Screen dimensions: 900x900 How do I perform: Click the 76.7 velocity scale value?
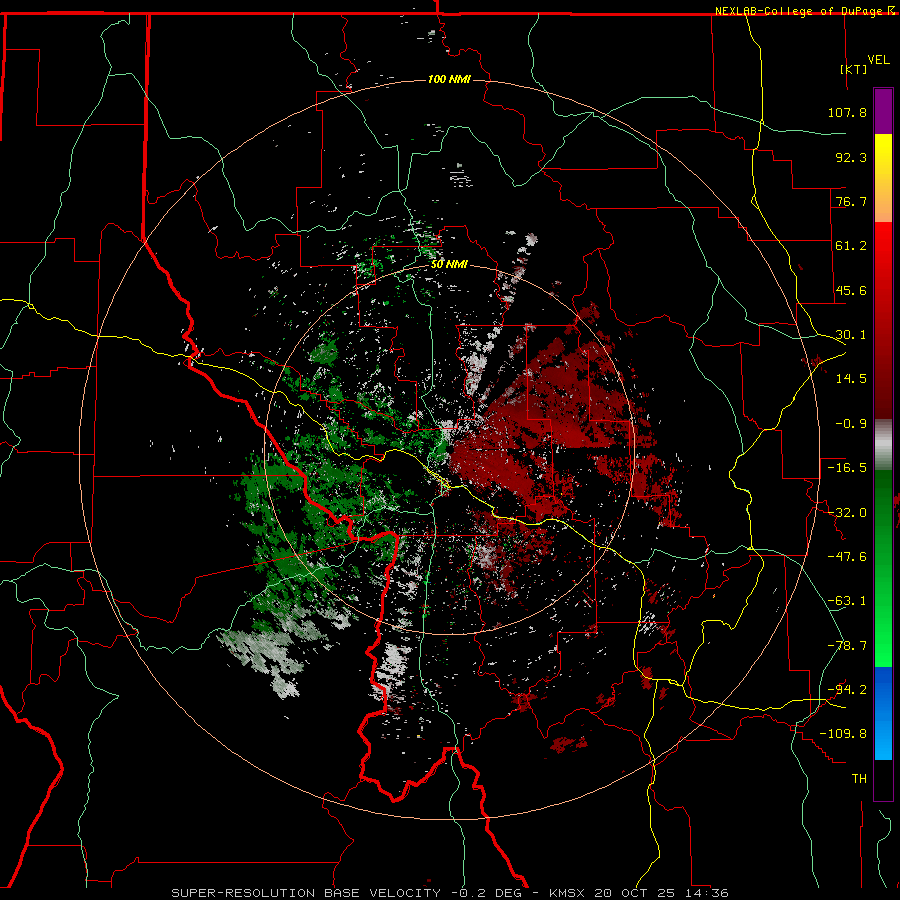coord(851,201)
